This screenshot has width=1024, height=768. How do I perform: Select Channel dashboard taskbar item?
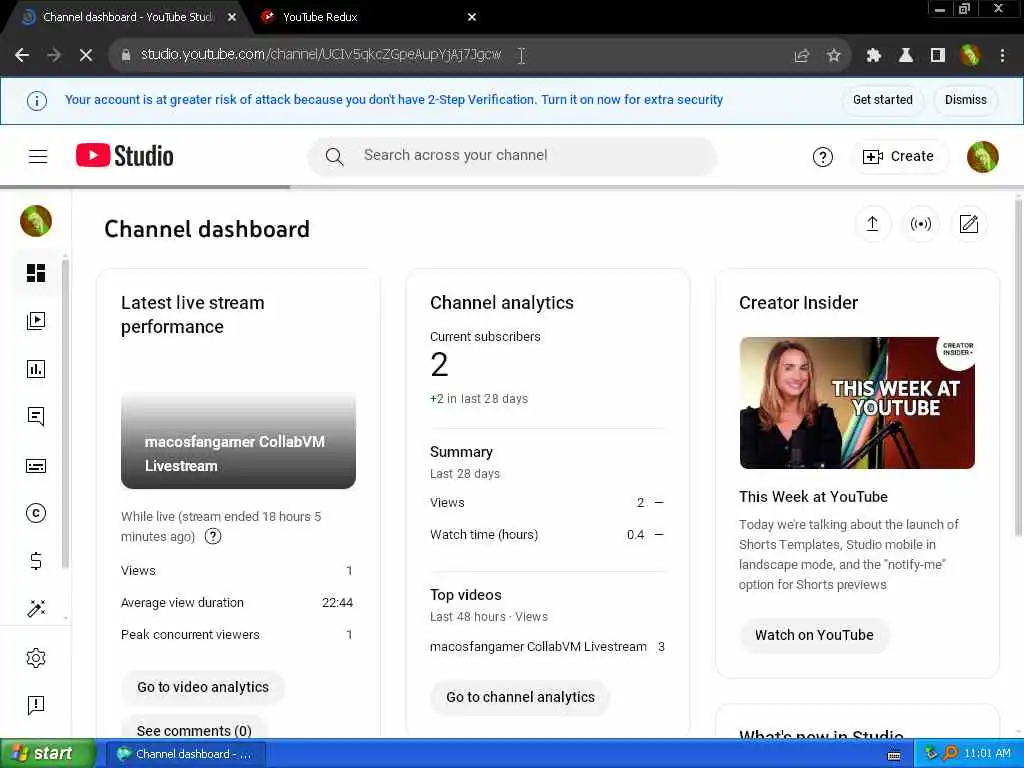185,754
